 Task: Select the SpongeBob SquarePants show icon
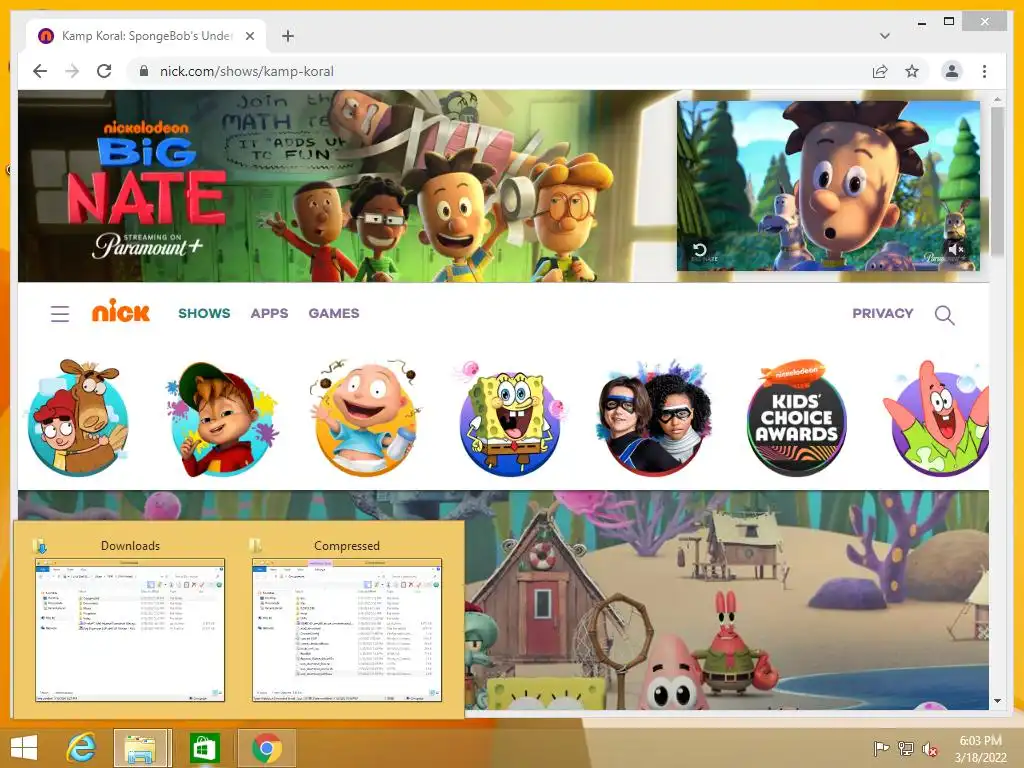point(509,419)
